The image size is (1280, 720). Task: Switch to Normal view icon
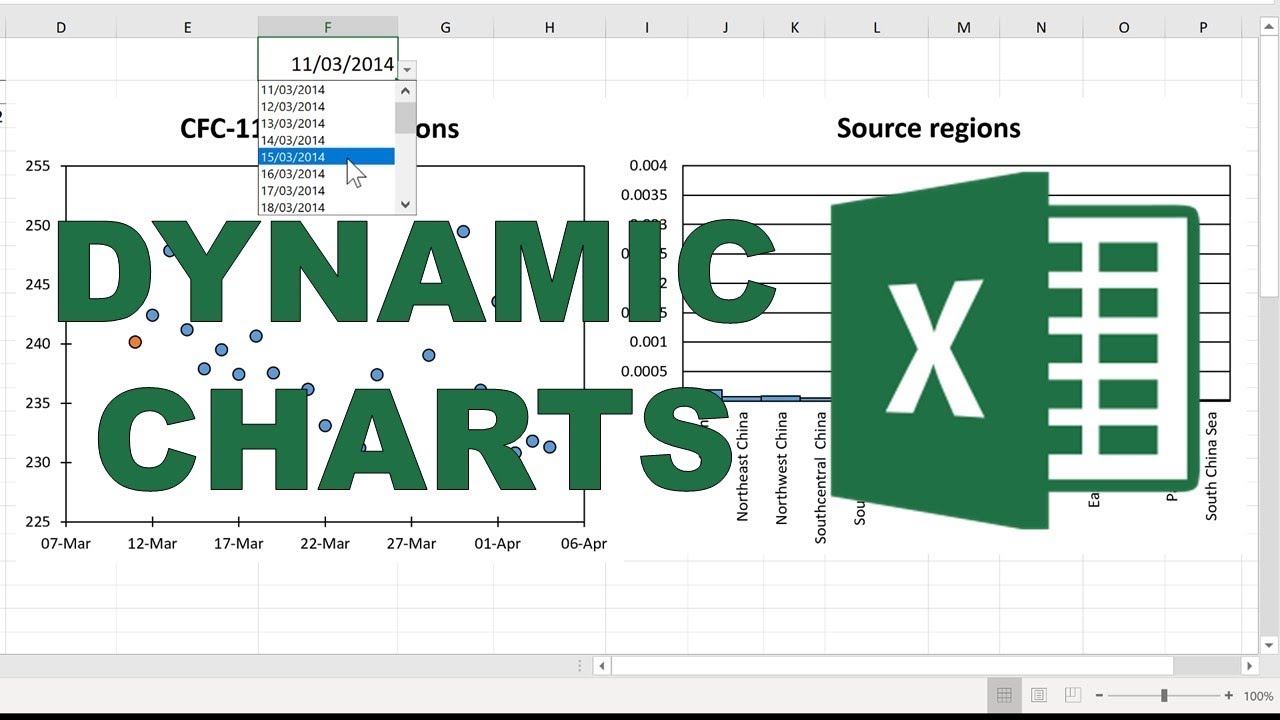coord(1005,695)
